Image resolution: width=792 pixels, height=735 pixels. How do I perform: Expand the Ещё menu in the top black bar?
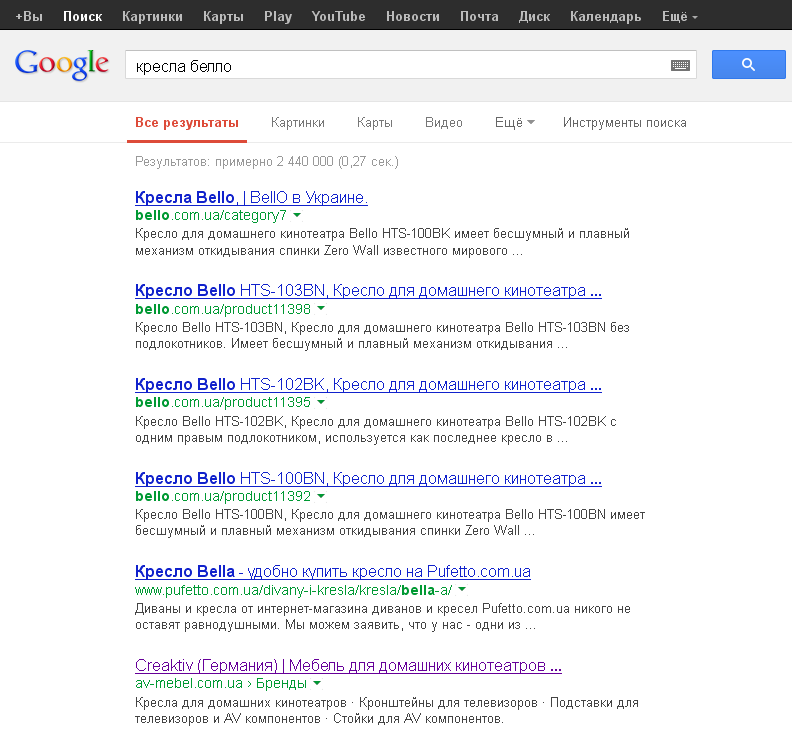point(679,16)
